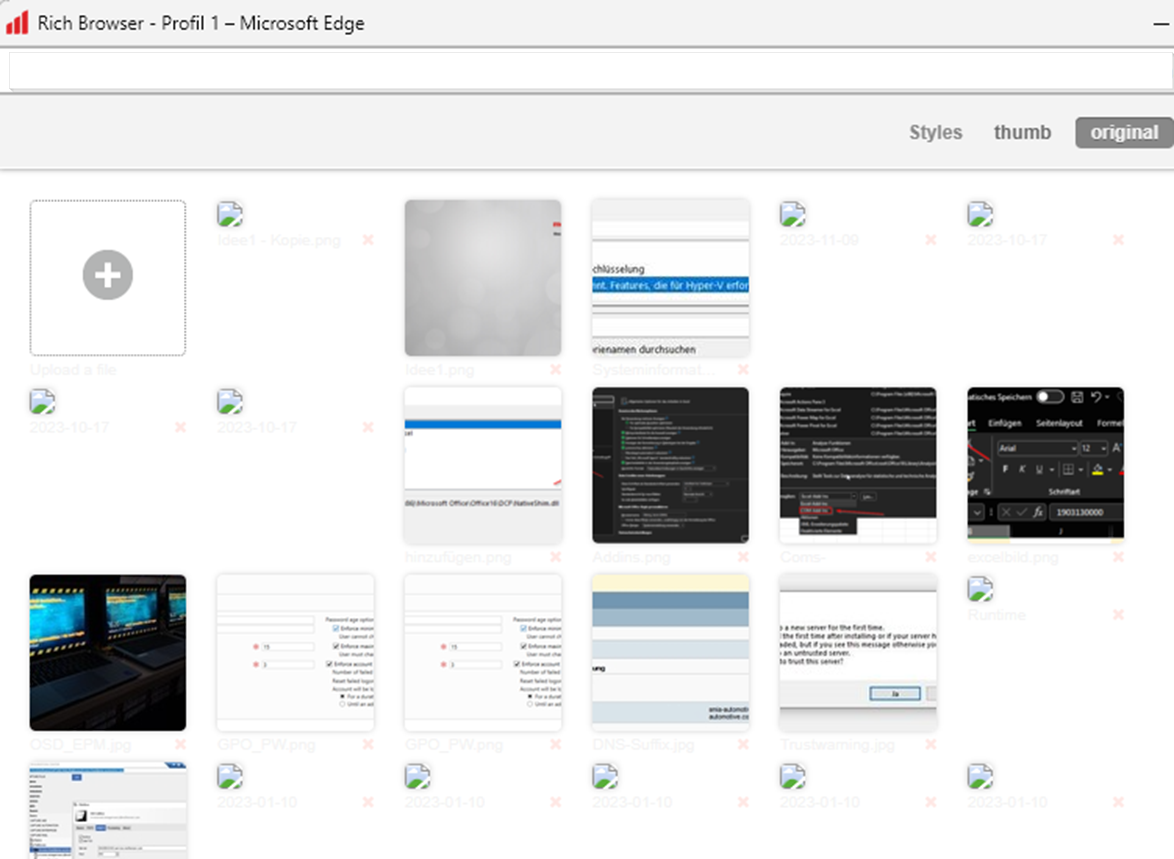Delete Idee1.png using its red X
The width and height of the screenshot is (1174, 859).
pyautogui.click(x=555, y=371)
